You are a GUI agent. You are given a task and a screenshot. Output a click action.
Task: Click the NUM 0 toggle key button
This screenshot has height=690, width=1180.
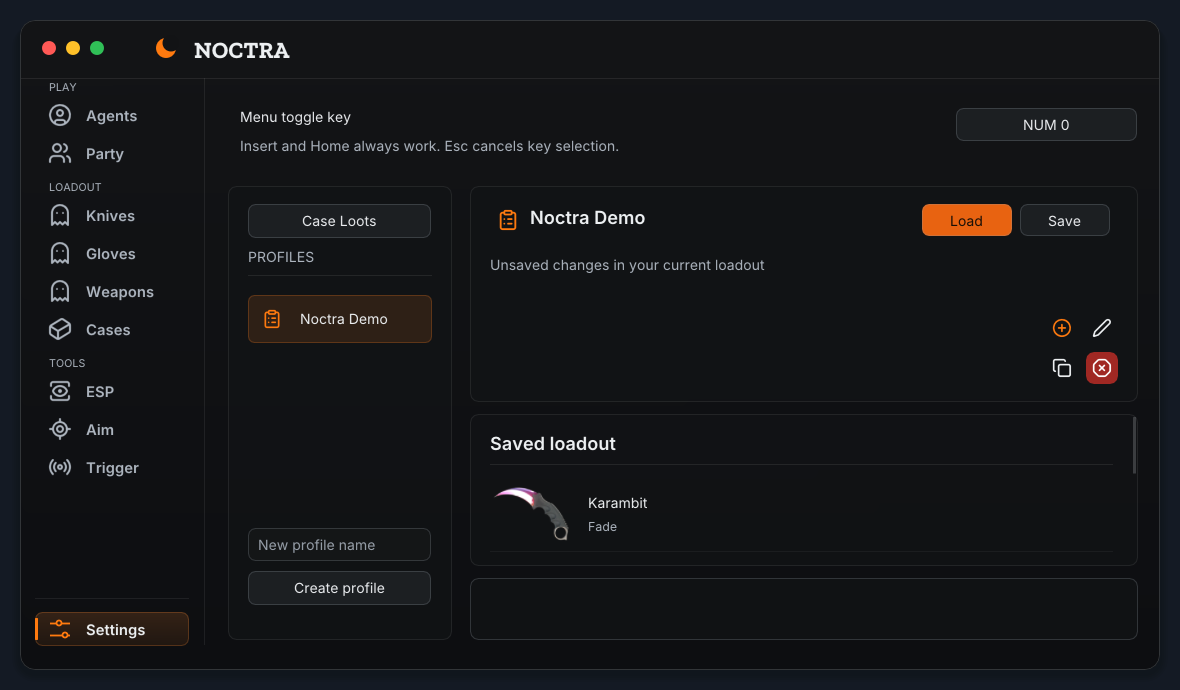[1046, 125]
